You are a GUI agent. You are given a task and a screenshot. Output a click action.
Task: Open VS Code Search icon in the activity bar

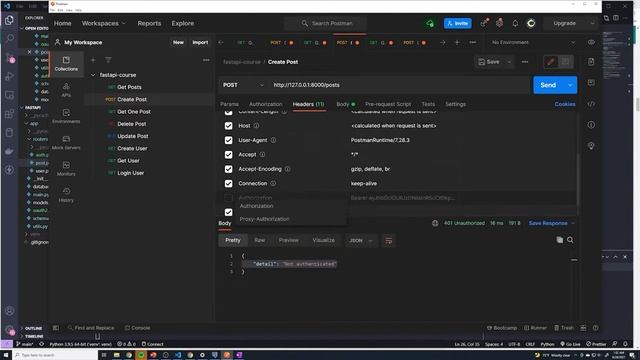[9, 38]
